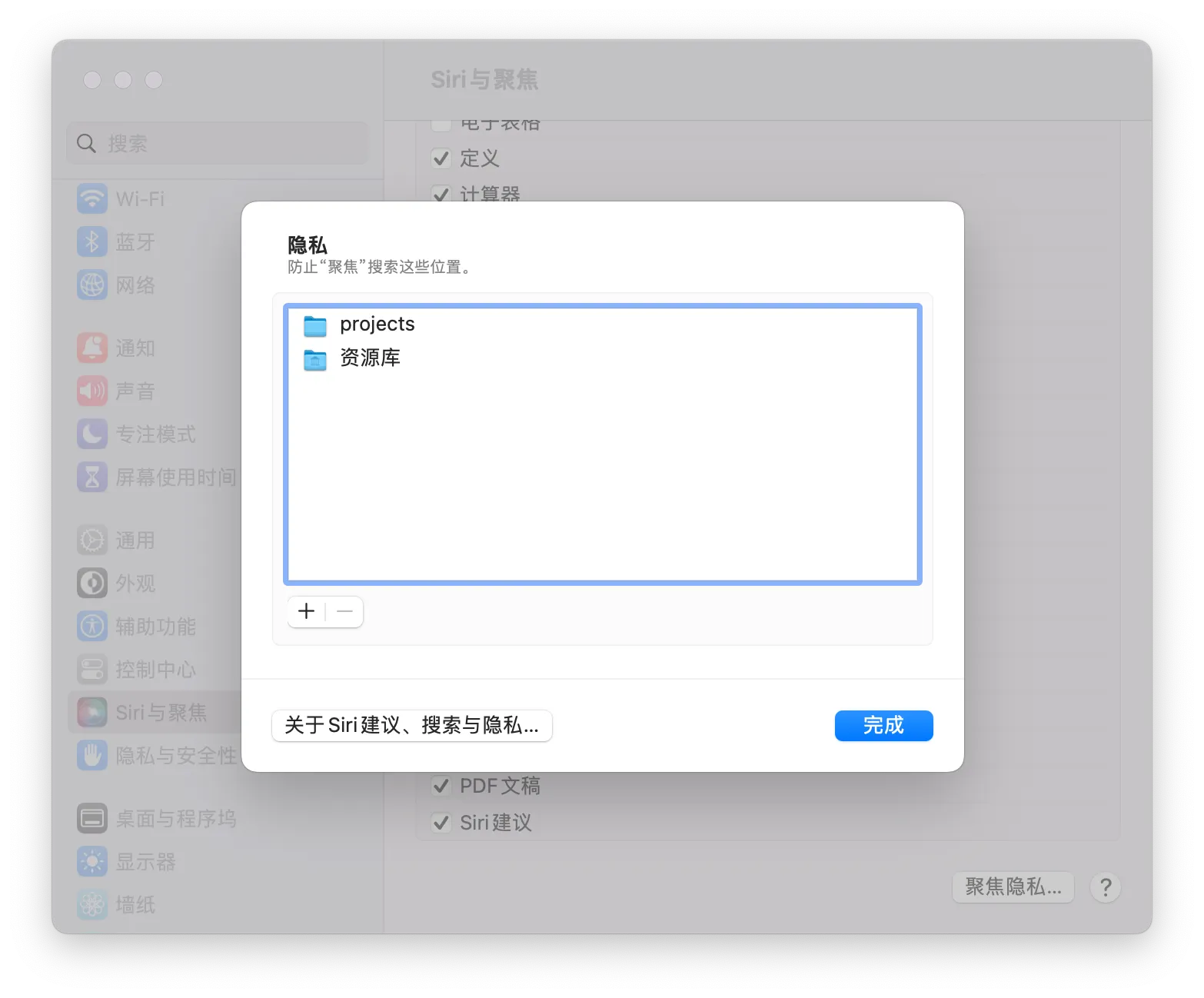Switch to the Siri 与聚焦 section
1204x998 pixels.
point(160,712)
